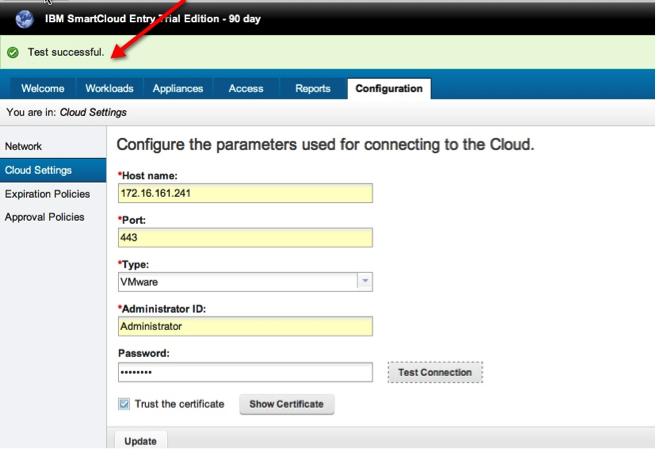Click the Type combo box showing VMware
Screen dimensions: 656x449
(245, 282)
